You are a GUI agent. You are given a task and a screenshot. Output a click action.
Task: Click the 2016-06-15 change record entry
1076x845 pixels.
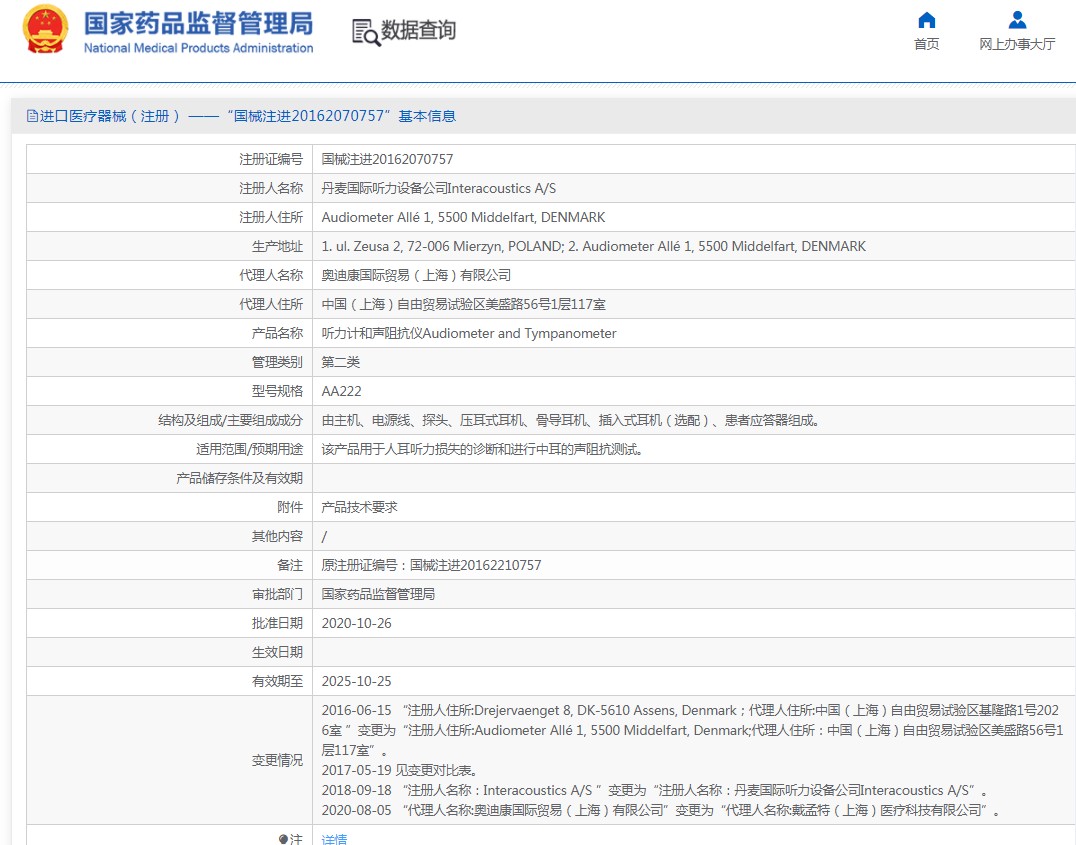(x=692, y=730)
